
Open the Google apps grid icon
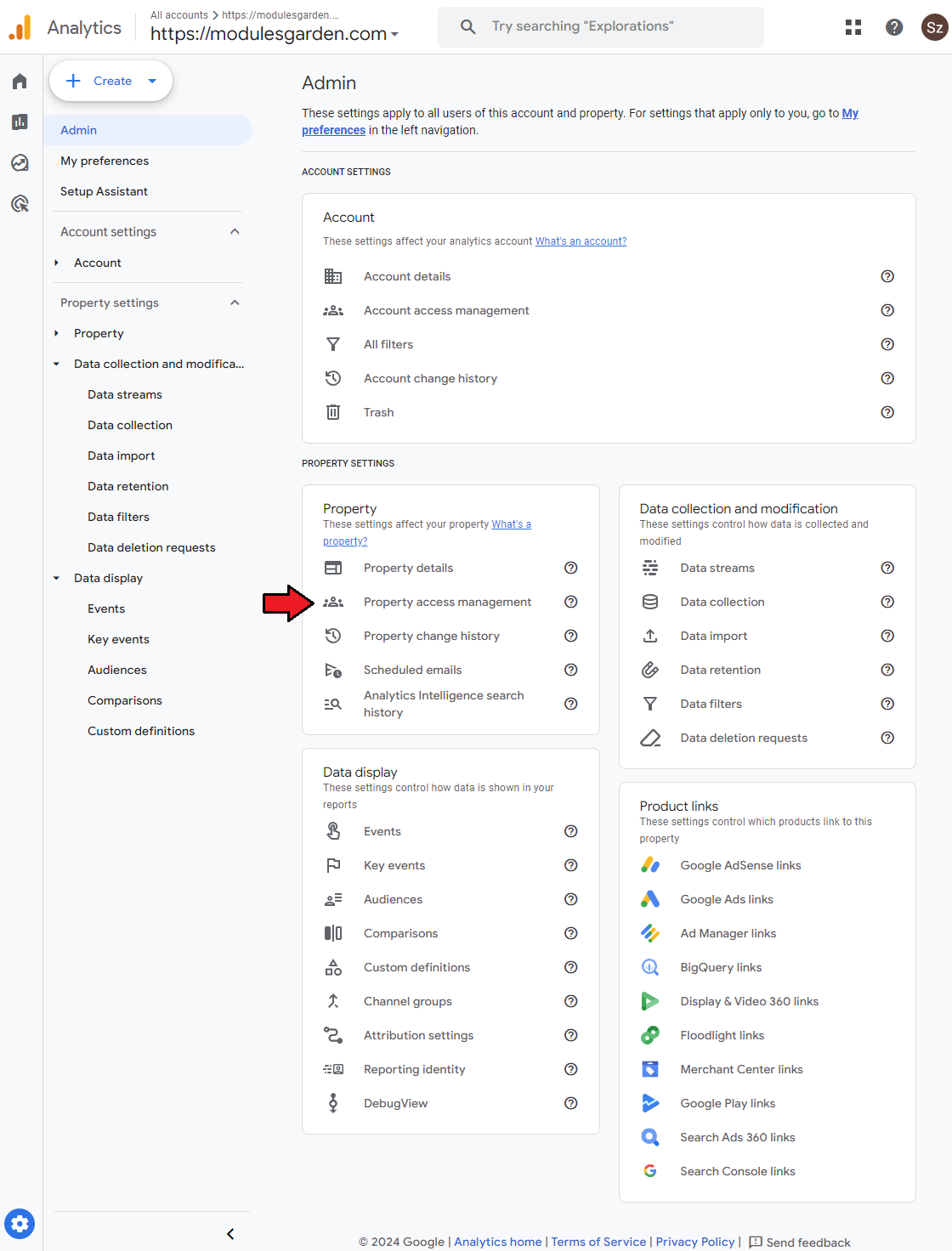[853, 27]
